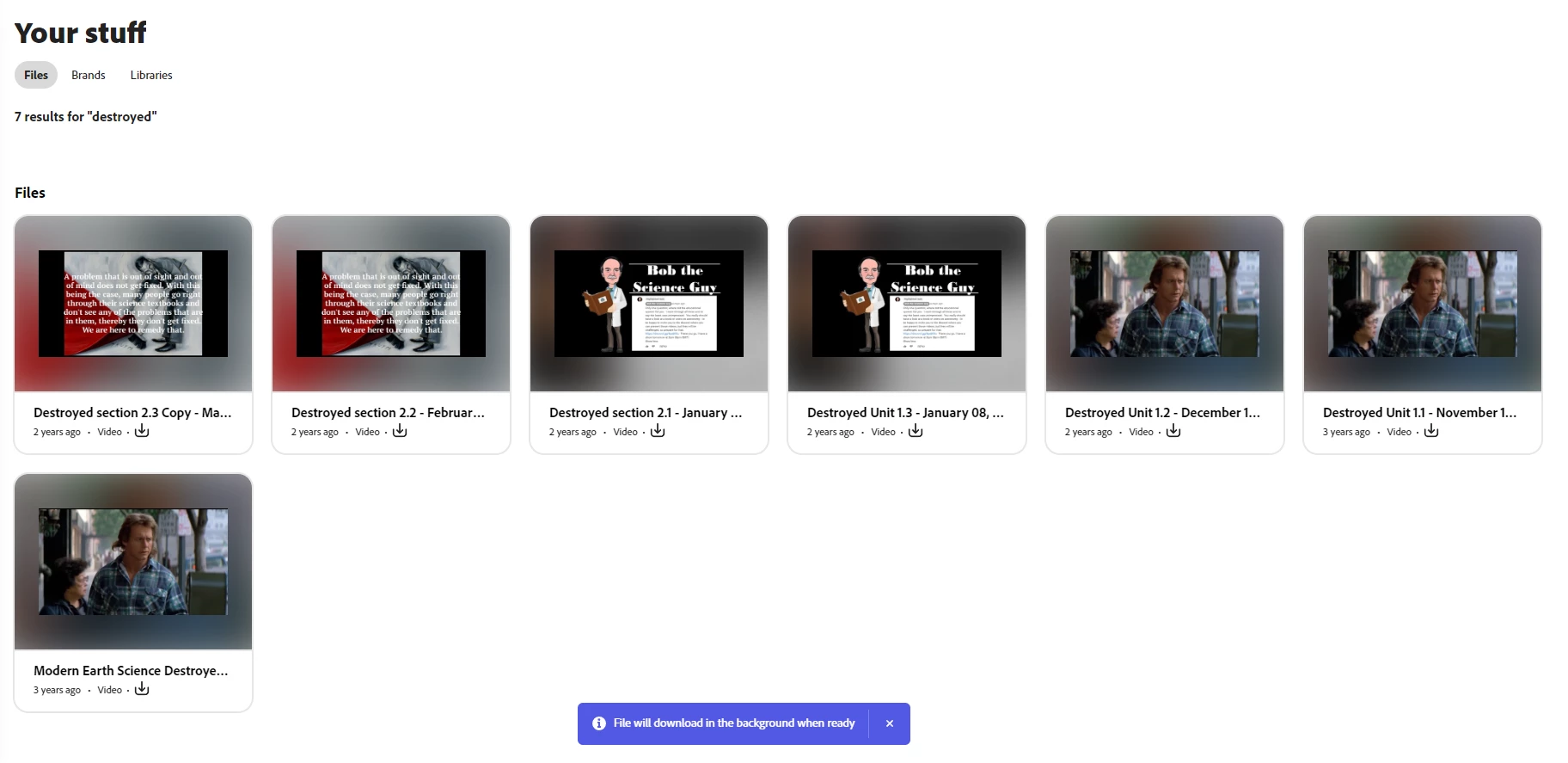This screenshot has height=763, width=1568.
Task: Switch to the Brands tab
Action: click(x=89, y=75)
